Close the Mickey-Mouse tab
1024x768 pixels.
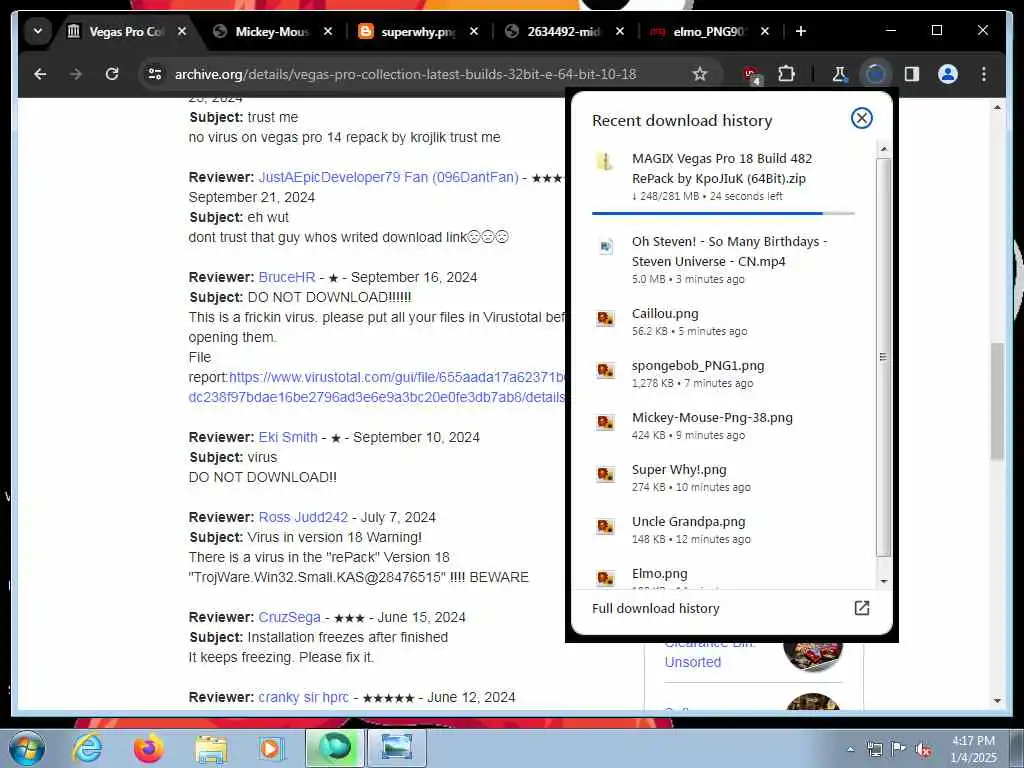328,31
